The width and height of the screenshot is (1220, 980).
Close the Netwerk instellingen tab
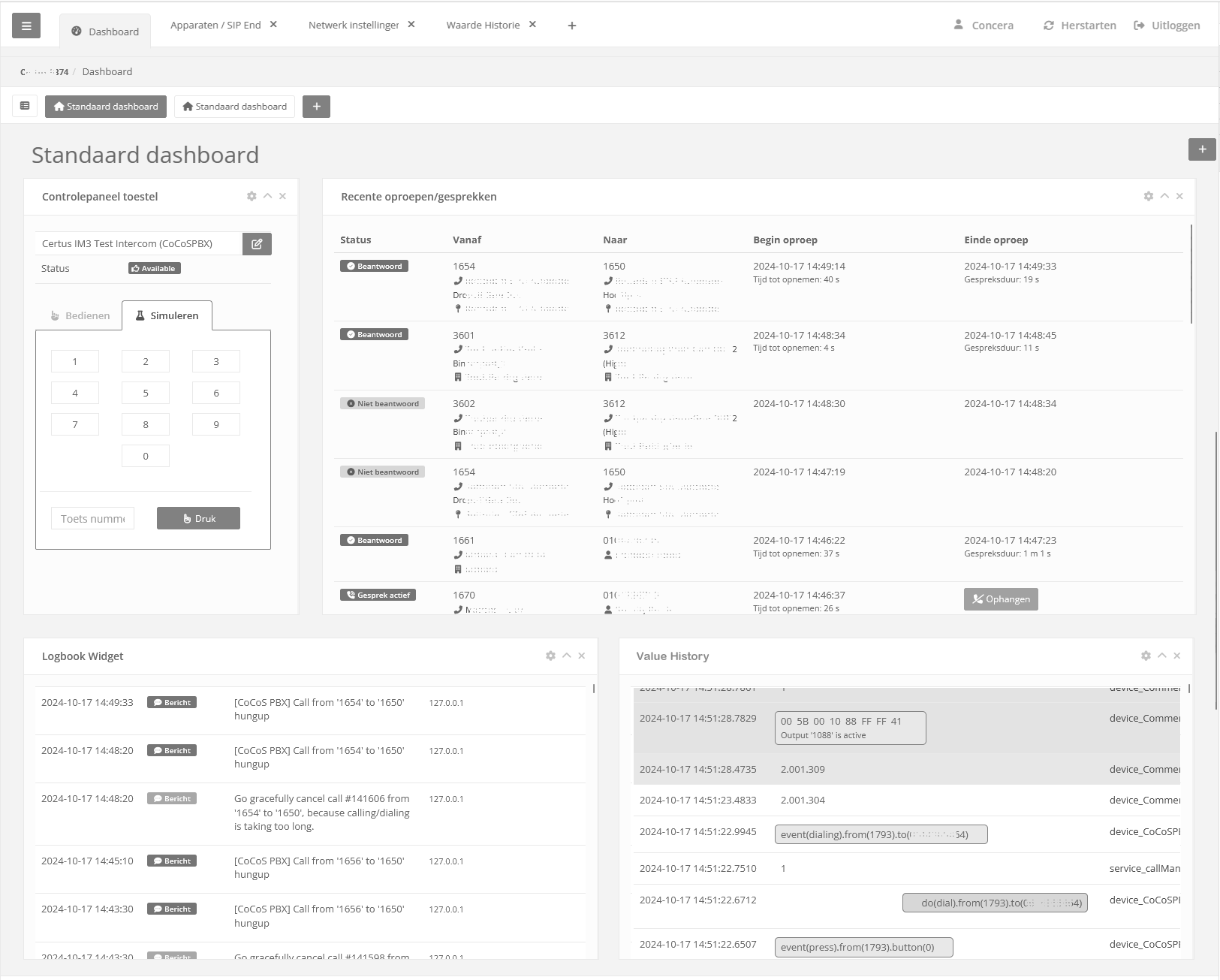pos(411,25)
